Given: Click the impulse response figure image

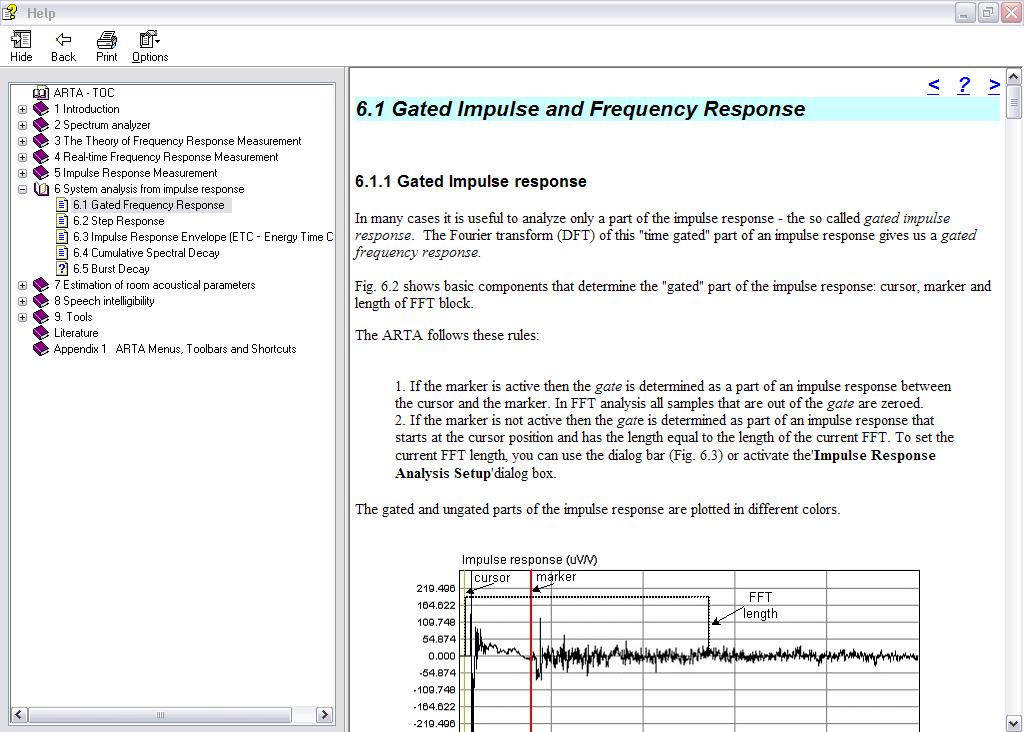Looking at the screenshot, I should (666, 643).
